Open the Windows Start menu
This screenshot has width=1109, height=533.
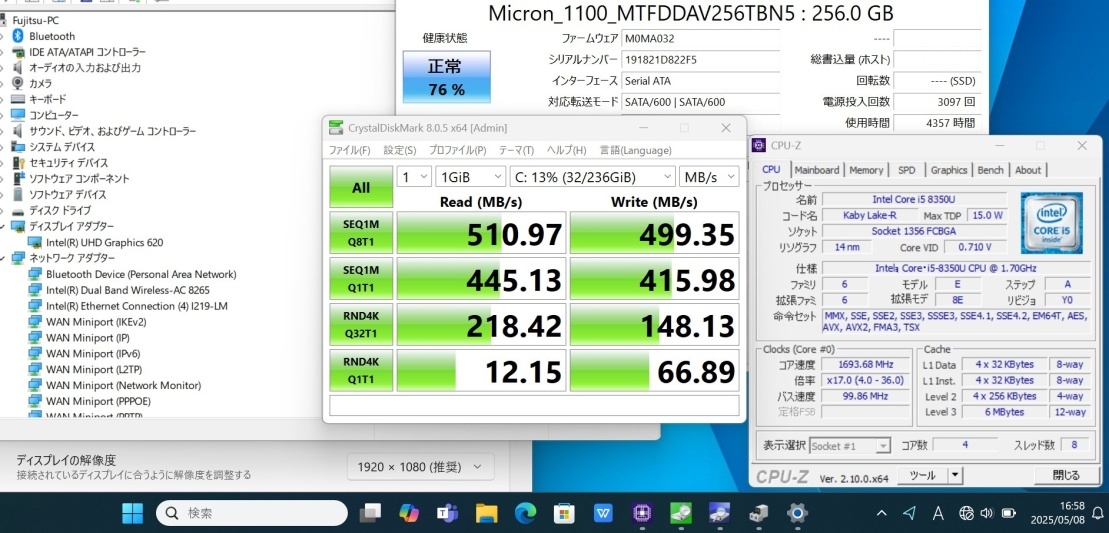coord(132,513)
